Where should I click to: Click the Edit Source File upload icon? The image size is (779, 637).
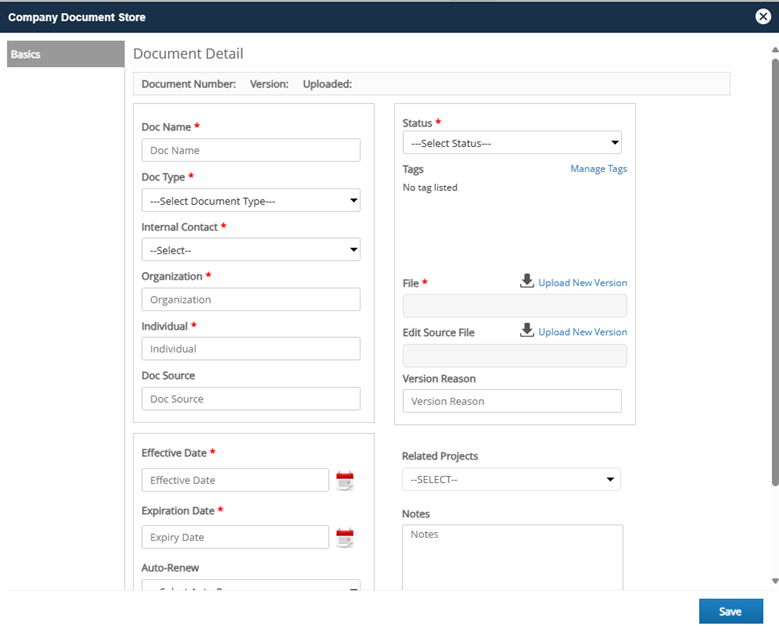(527, 330)
